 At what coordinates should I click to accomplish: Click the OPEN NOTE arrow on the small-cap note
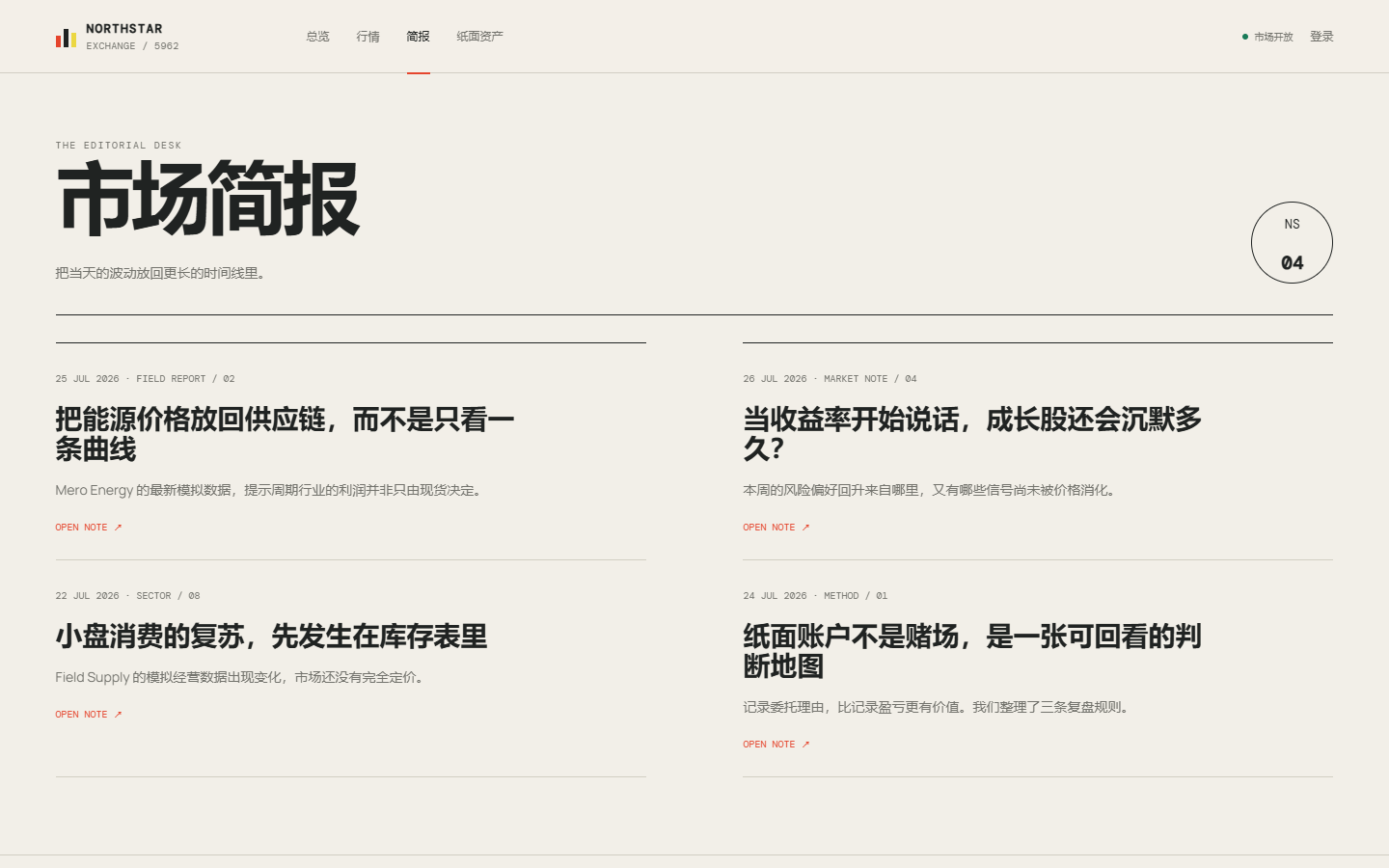tap(118, 715)
